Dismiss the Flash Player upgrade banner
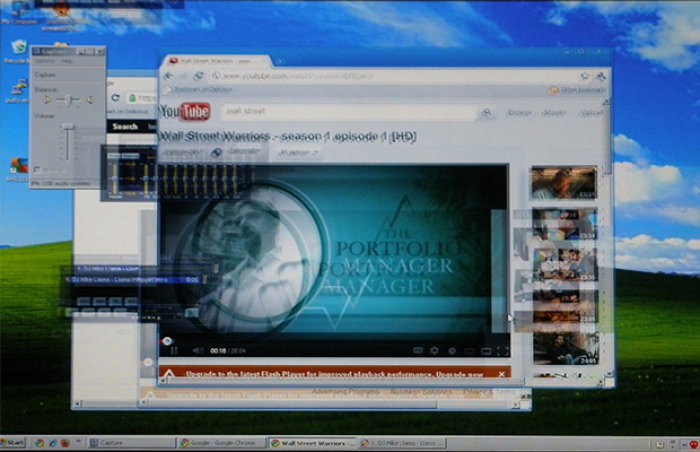The image size is (700, 452). click(501, 374)
